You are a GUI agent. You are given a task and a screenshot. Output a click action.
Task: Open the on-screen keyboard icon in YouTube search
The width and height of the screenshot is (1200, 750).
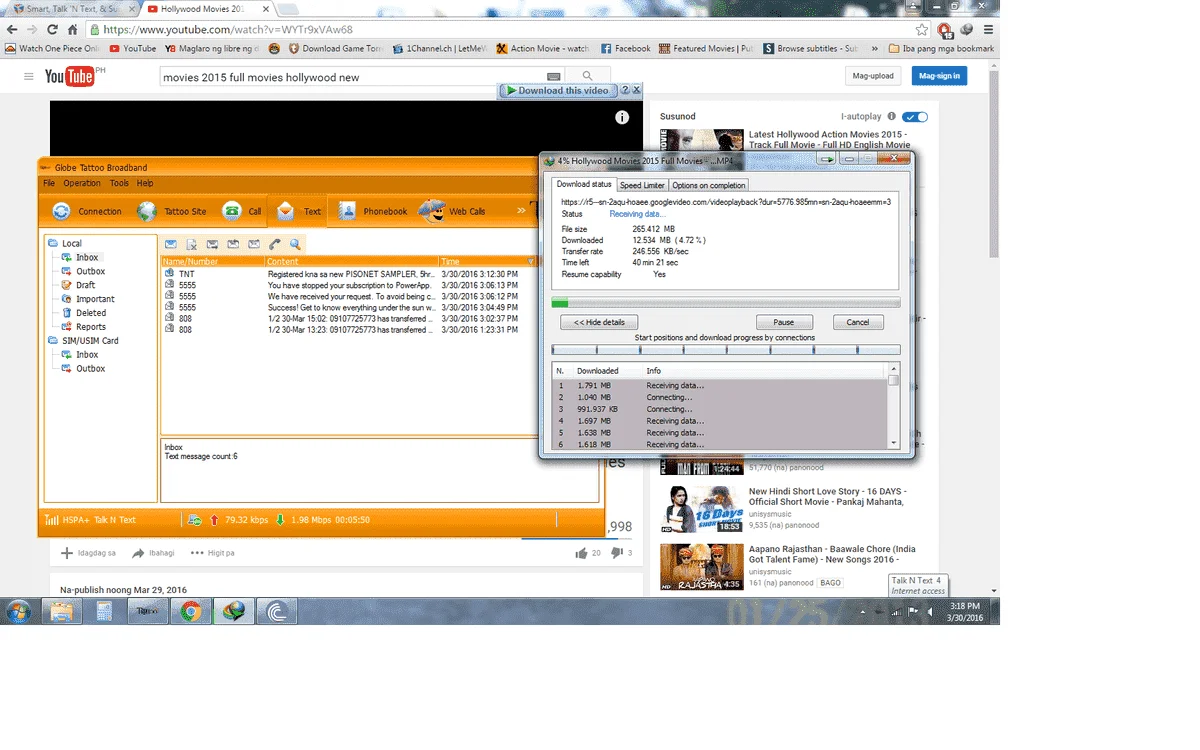(554, 77)
